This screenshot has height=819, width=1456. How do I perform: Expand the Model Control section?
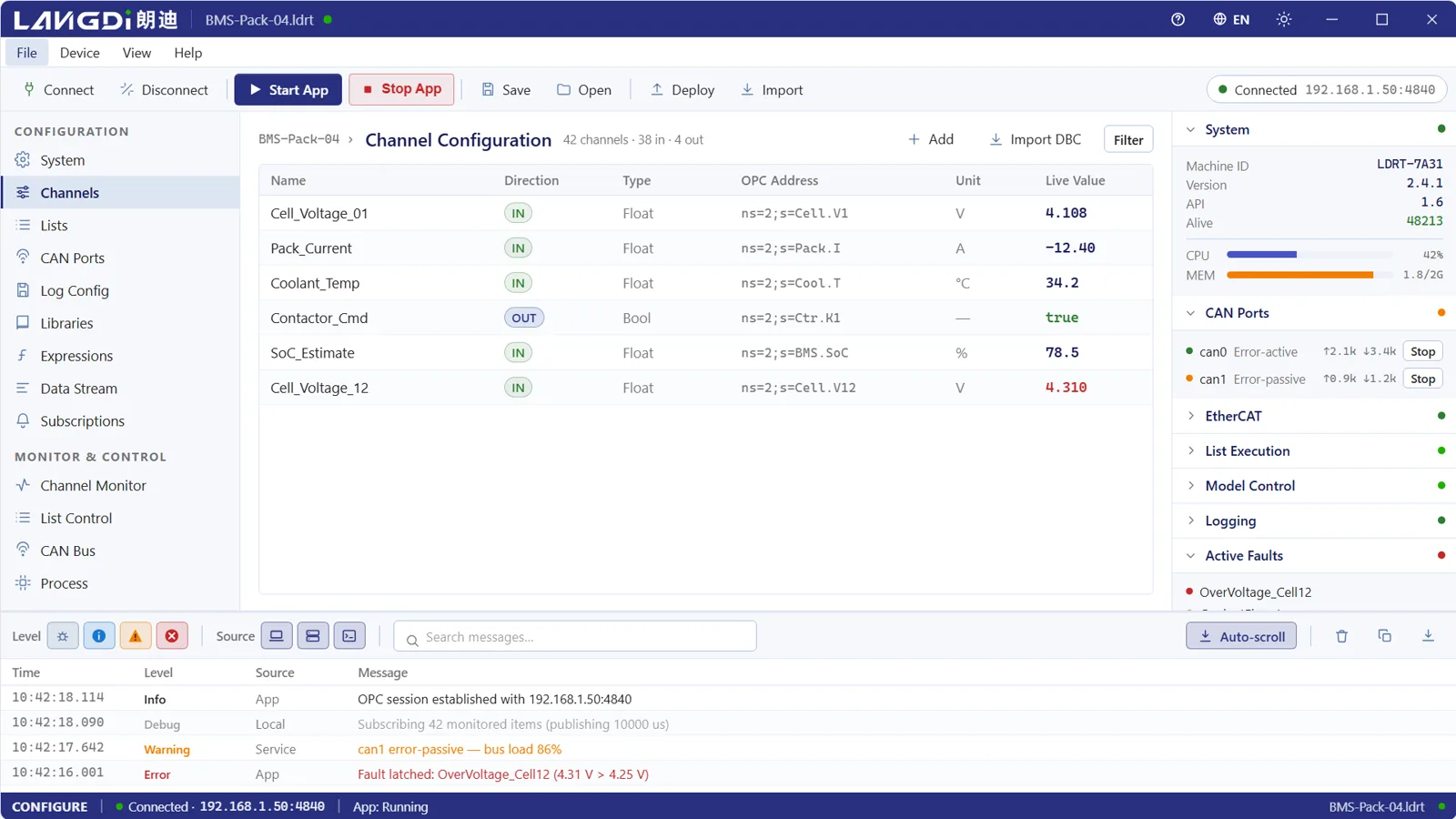(x=1314, y=486)
